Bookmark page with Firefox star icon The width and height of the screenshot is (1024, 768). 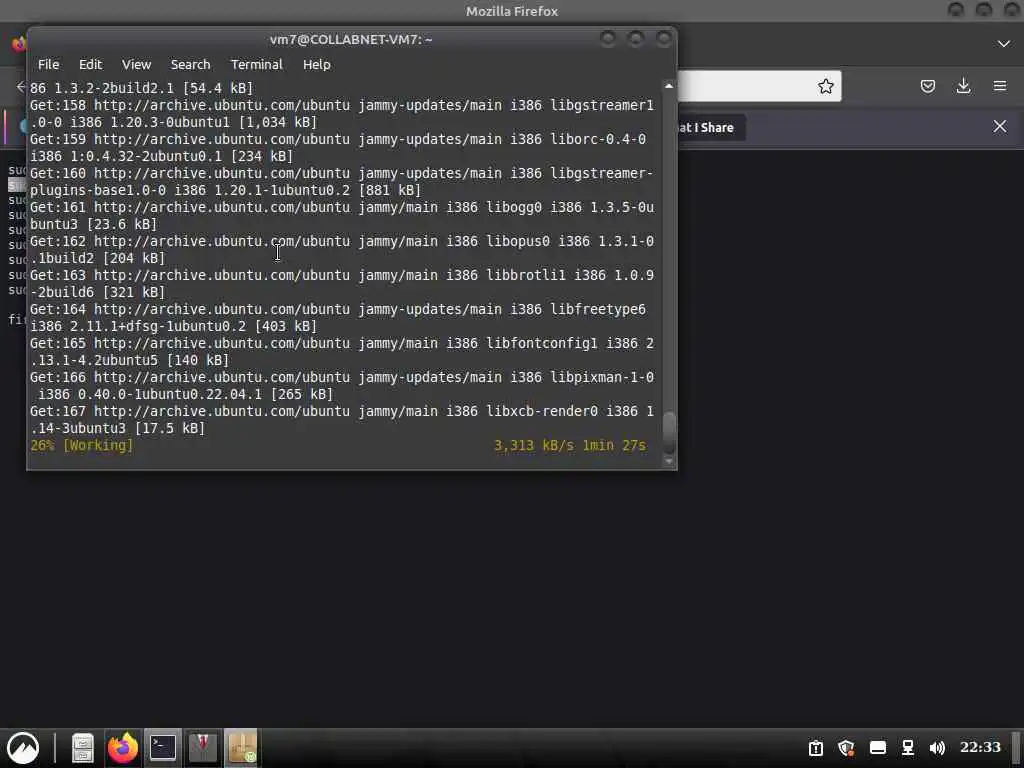825,86
